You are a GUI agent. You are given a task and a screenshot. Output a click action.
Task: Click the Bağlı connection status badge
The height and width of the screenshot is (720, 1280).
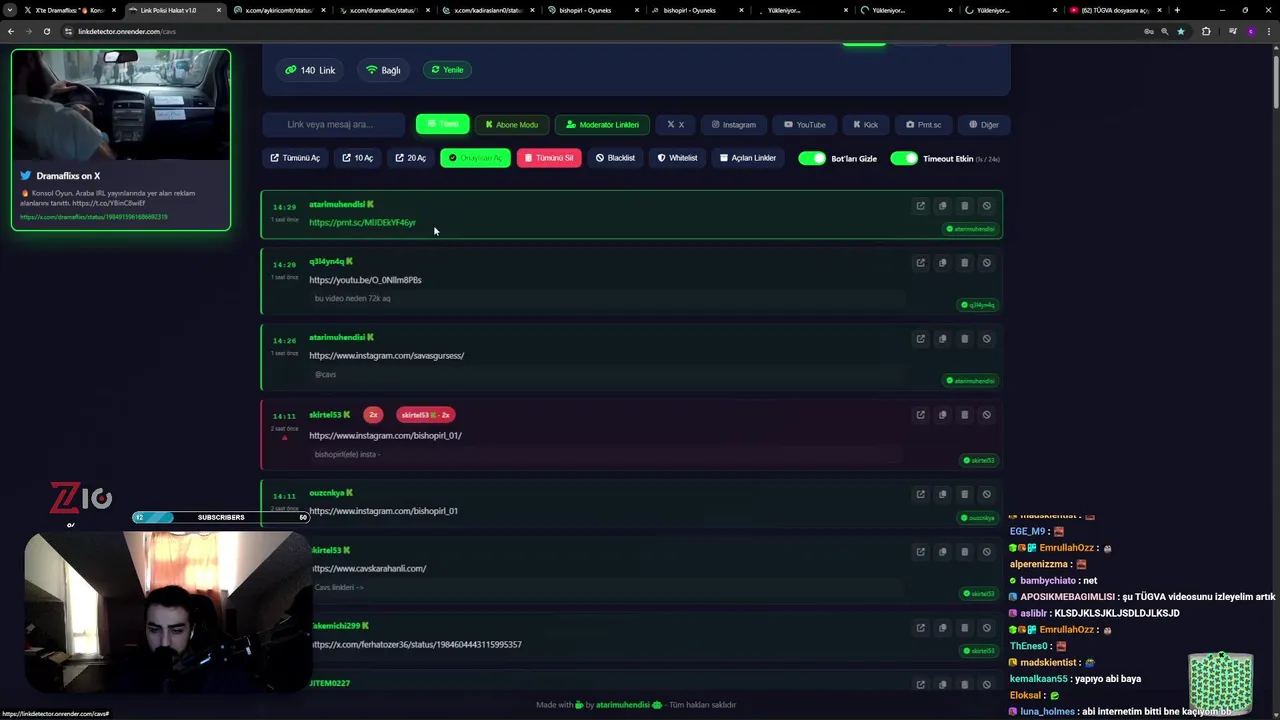[383, 70]
